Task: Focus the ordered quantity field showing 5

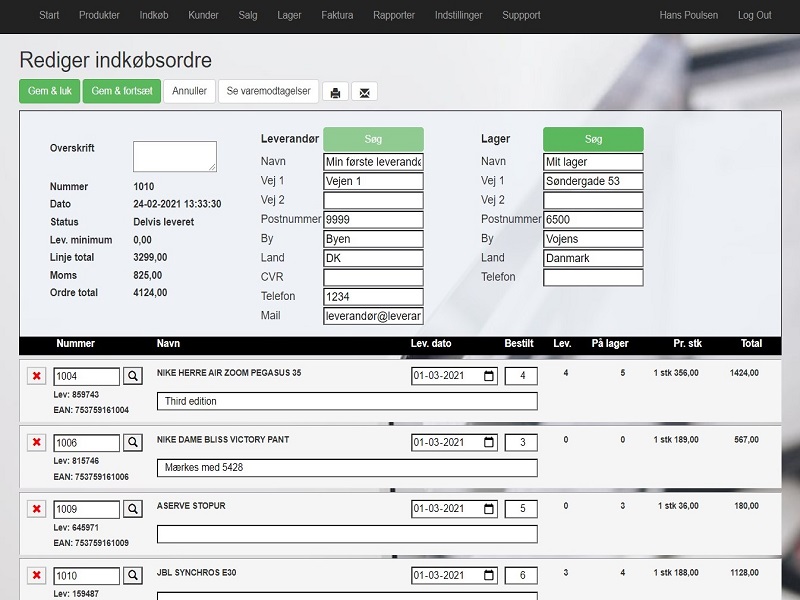Action: (x=521, y=509)
